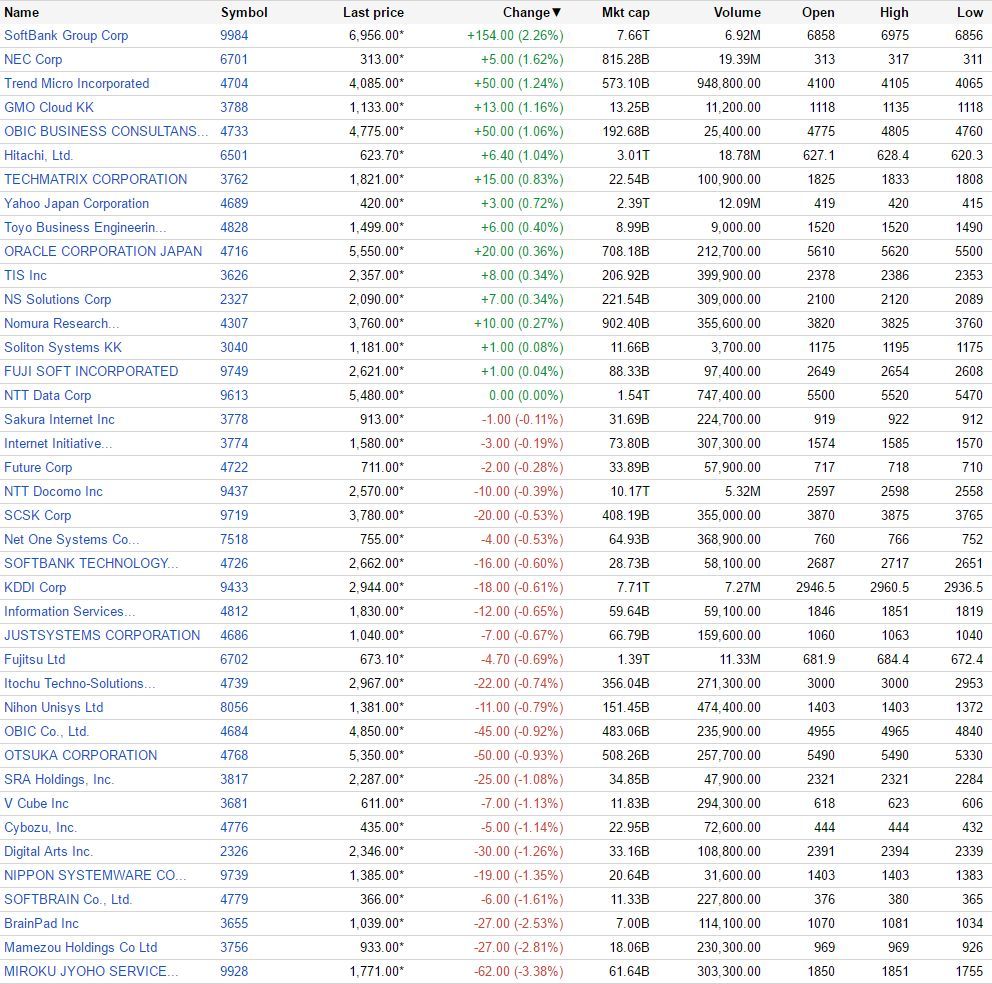
Task: Open SRA Holdings, Inc. link
Action: [59, 780]
